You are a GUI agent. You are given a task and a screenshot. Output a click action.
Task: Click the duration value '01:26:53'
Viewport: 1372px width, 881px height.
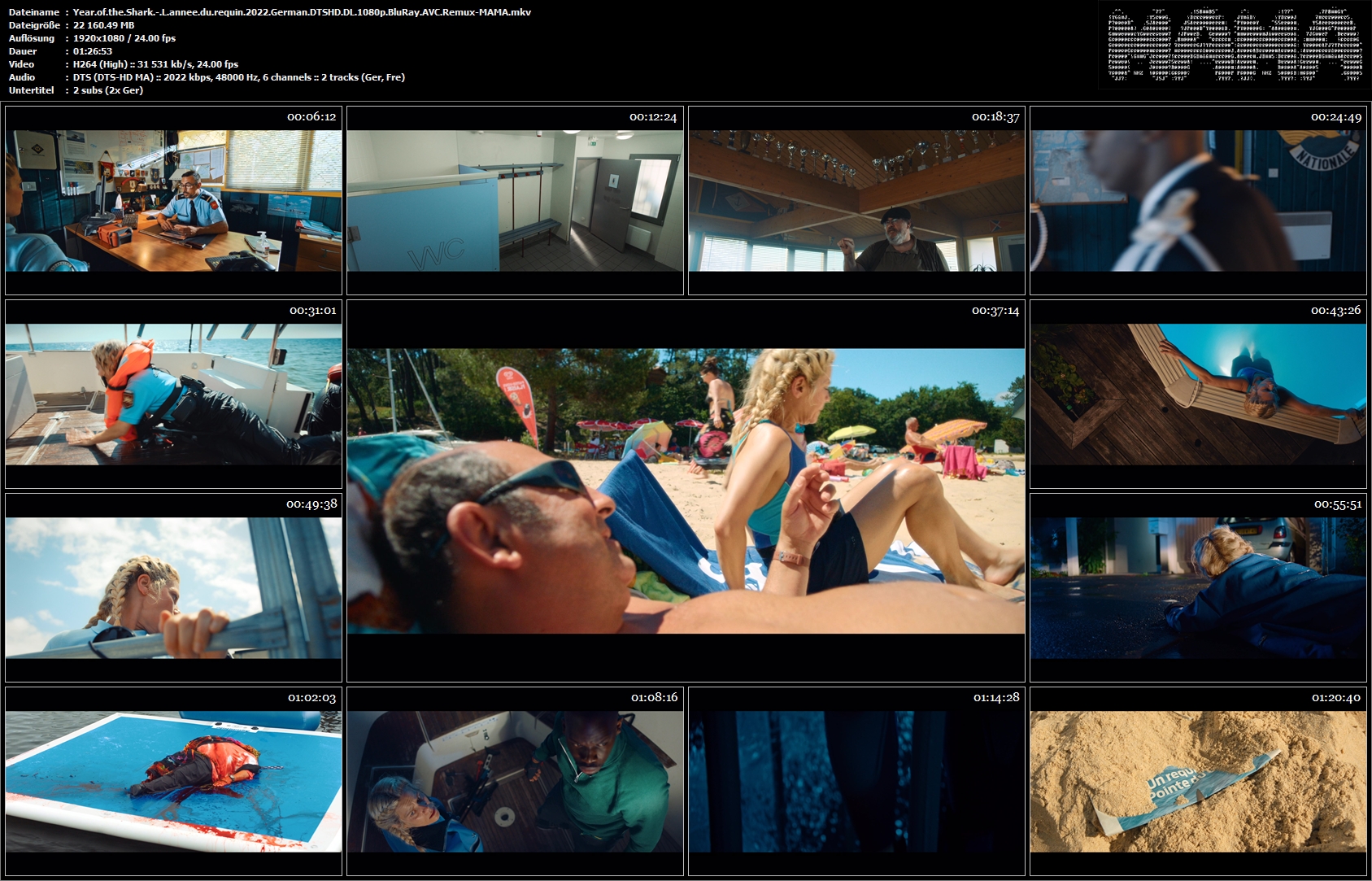[93, 51]
